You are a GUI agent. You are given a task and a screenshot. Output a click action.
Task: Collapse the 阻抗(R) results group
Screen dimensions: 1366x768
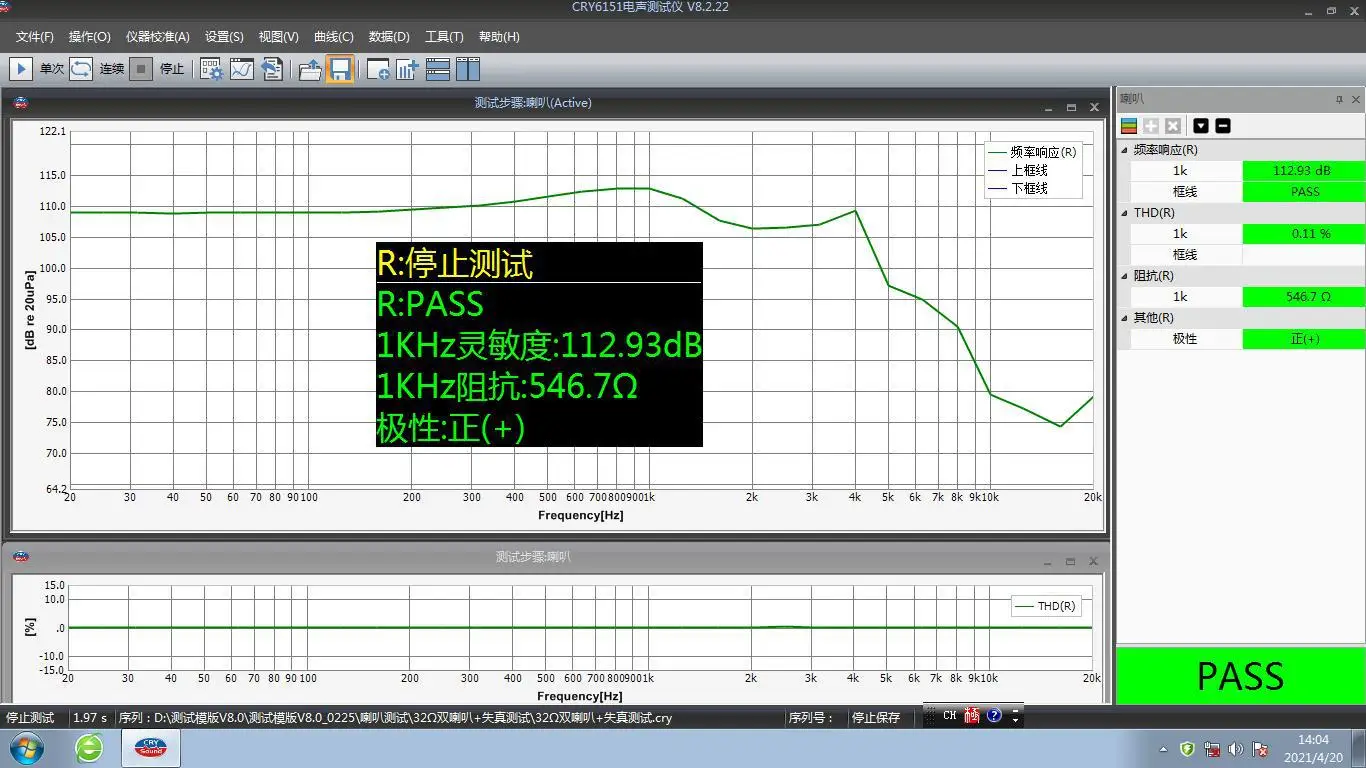1124,276
